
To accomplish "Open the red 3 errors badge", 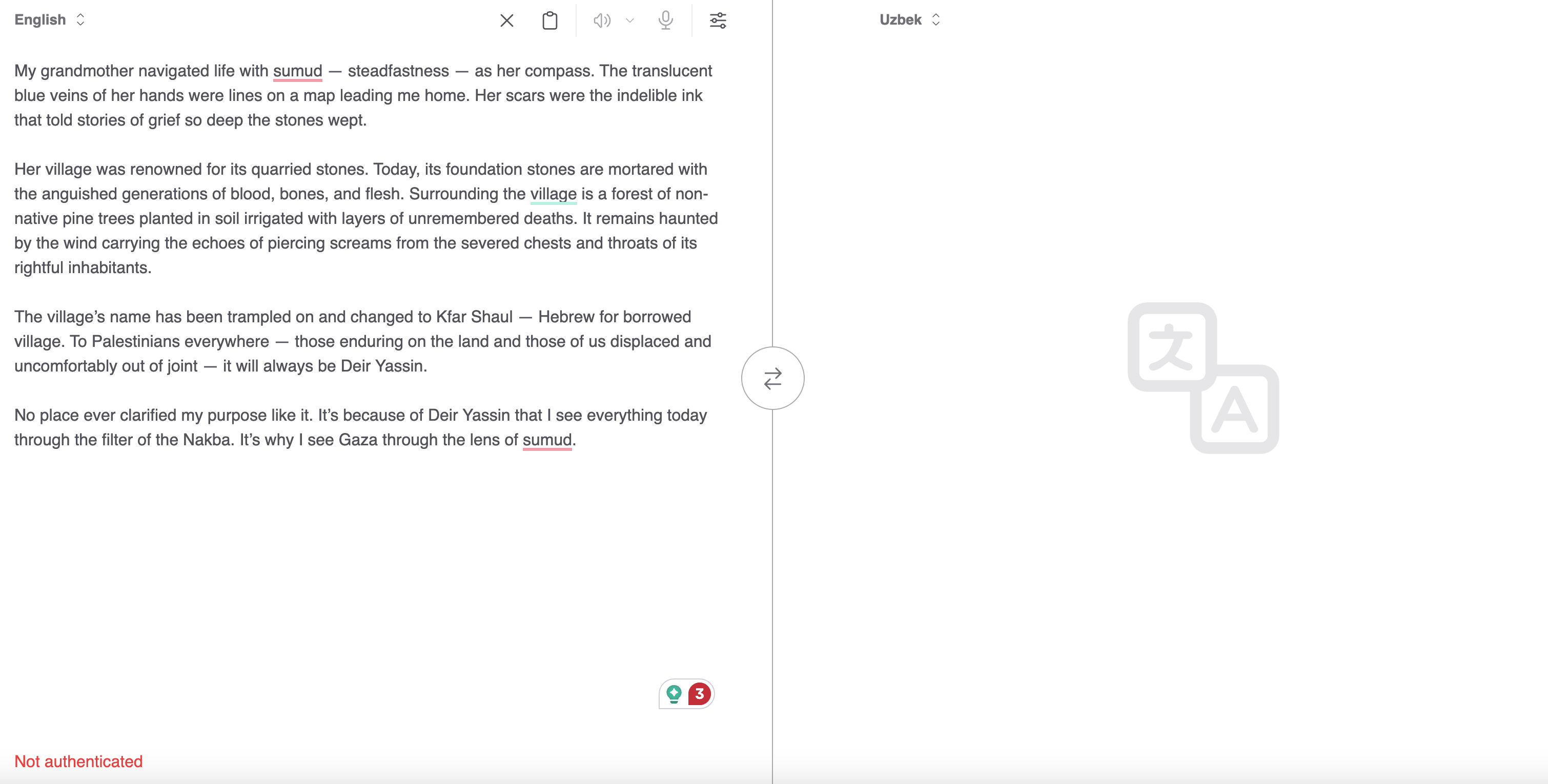I will point(699,694).
